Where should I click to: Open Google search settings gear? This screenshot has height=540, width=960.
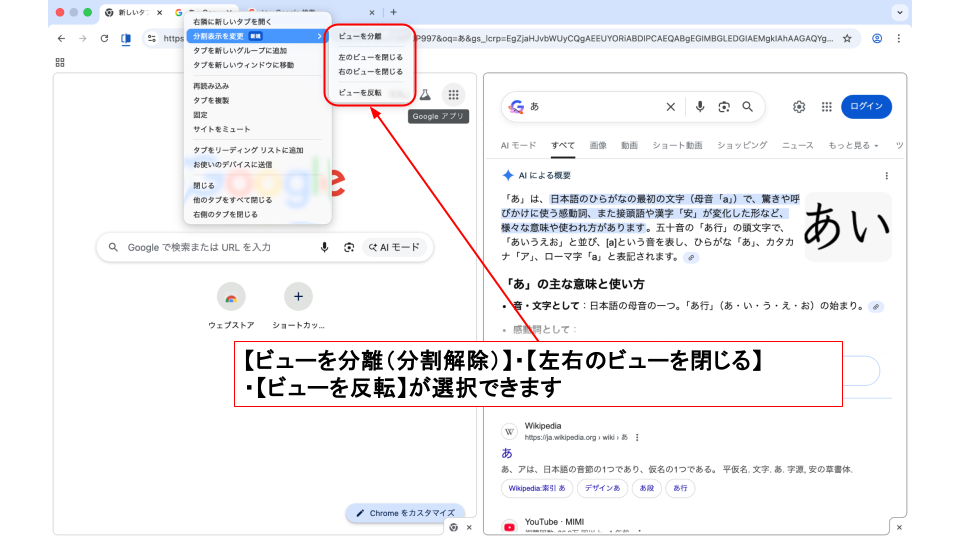(799, 107)
